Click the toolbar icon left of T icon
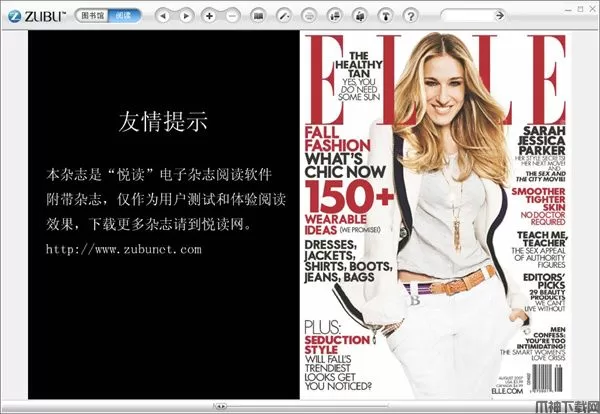600x414 pixels. [360, 16]
